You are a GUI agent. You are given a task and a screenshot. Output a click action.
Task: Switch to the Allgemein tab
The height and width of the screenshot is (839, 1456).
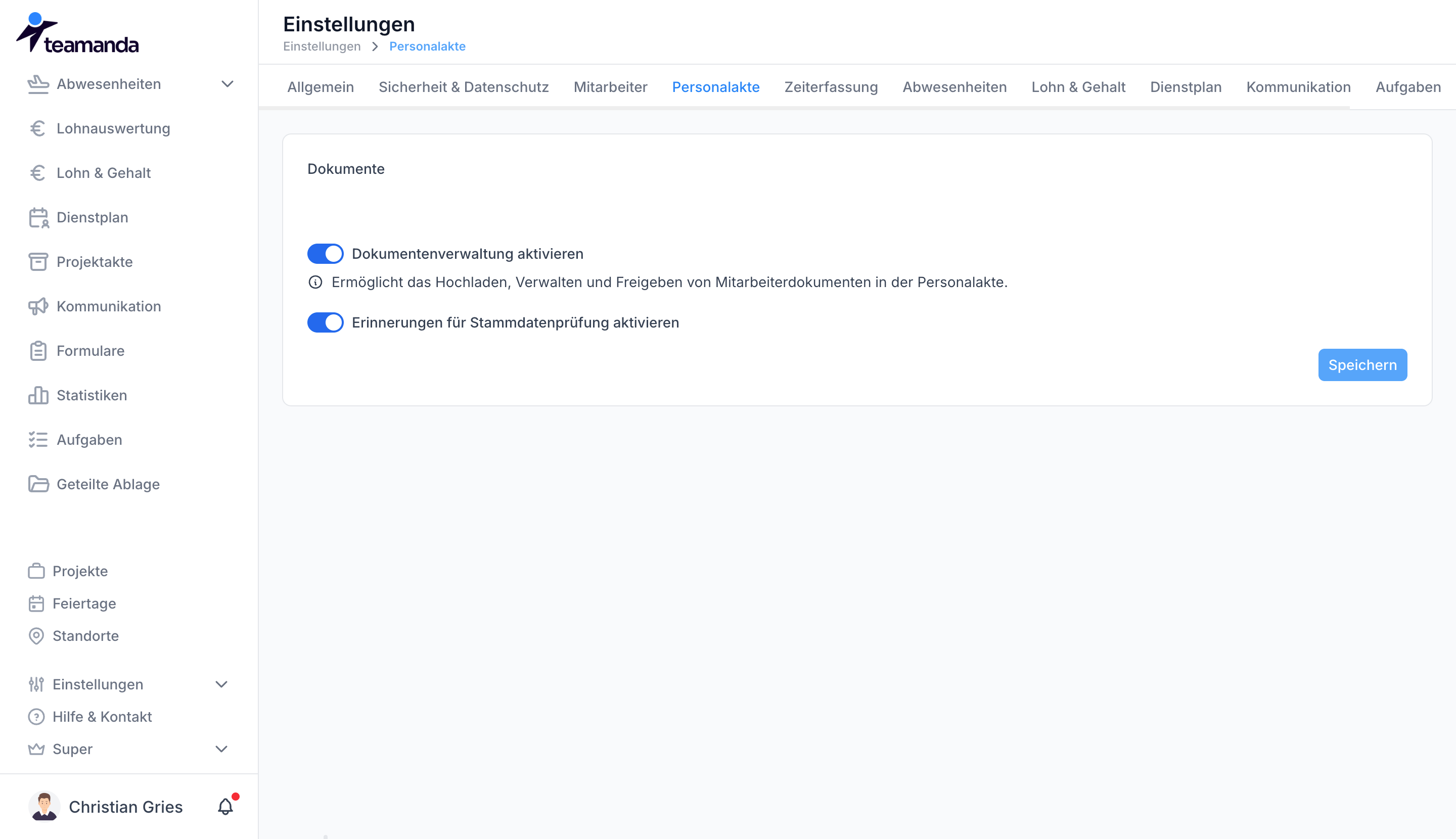click(x=321, y=87)
